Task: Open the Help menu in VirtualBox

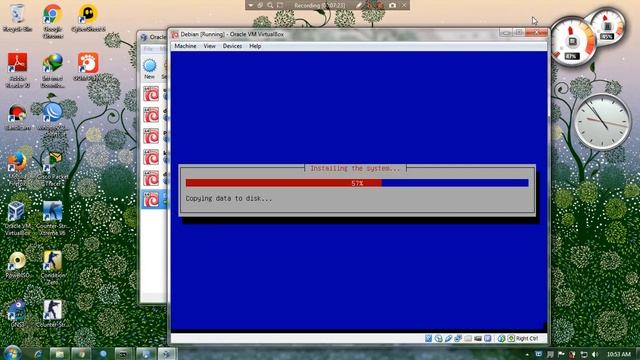Action: coord(255,46)
